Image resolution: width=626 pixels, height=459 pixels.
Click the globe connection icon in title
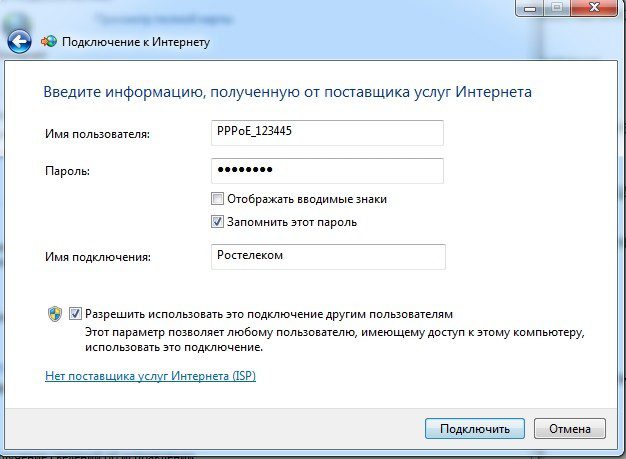click(49, 41)
